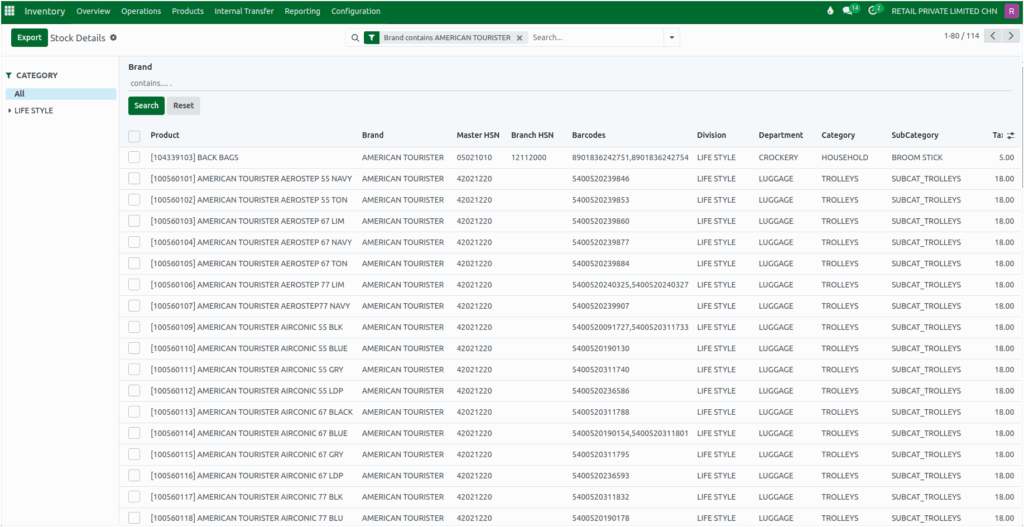Click the magnifier search icon
This screenshot has width=1024, height=527.
(355, 38)
